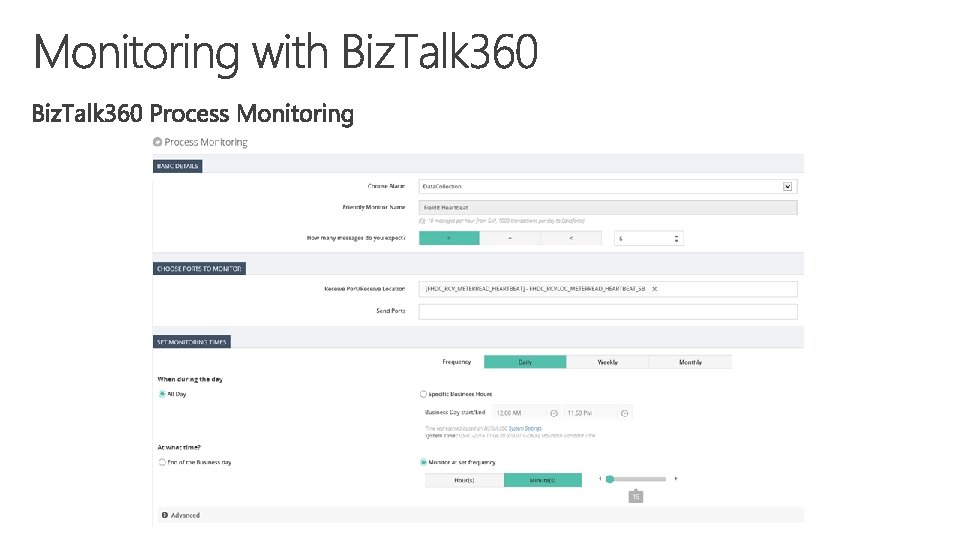
Task: Open business day start clock picker
Action: click(554, 413)
